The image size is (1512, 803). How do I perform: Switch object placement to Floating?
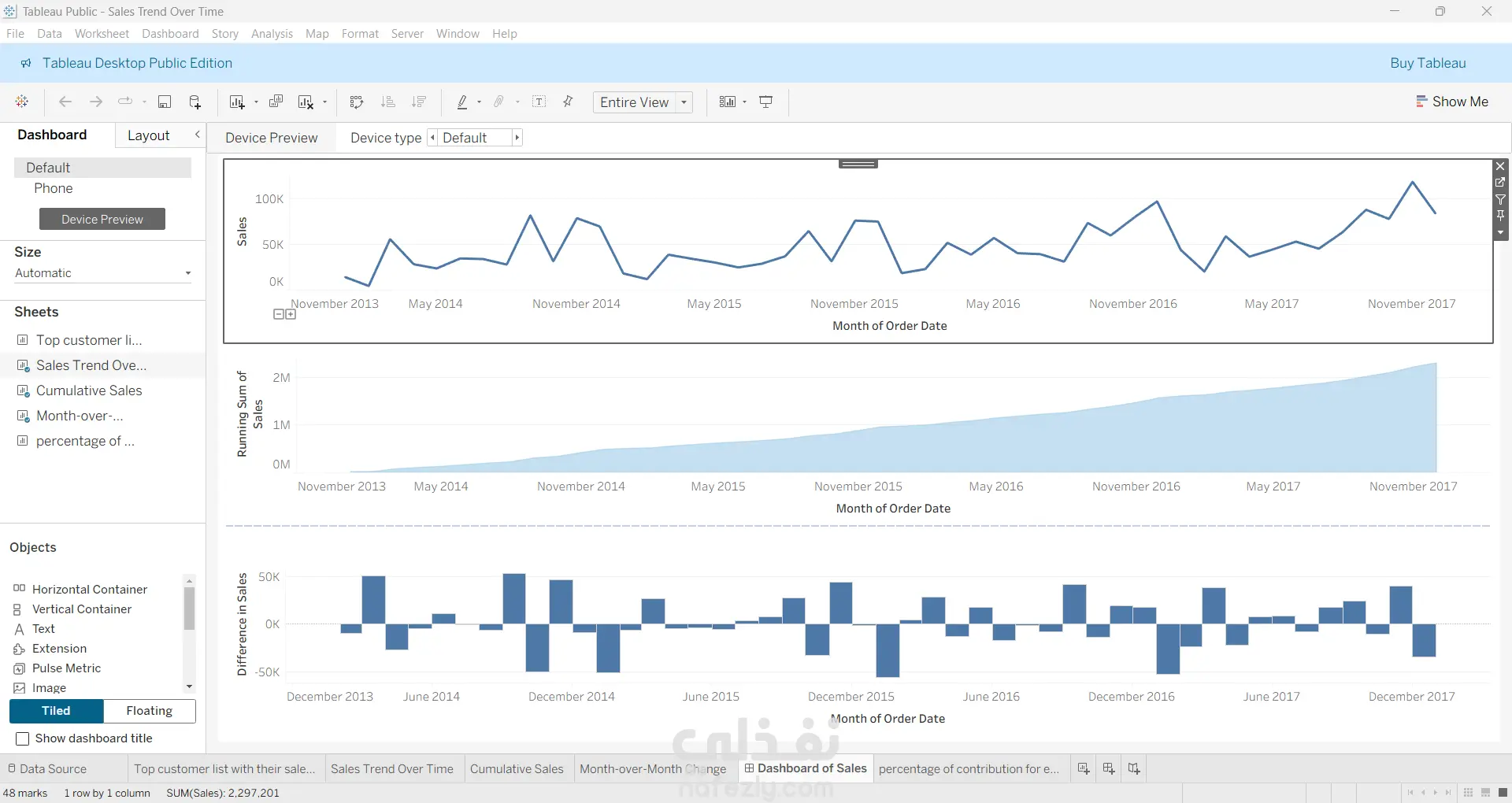point(150,711)
